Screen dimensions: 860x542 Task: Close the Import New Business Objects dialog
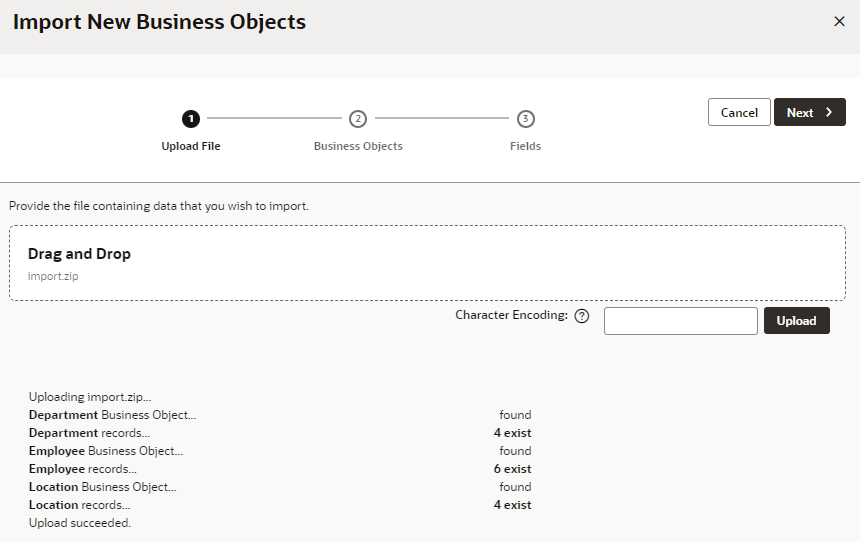(x=839, y=22)
